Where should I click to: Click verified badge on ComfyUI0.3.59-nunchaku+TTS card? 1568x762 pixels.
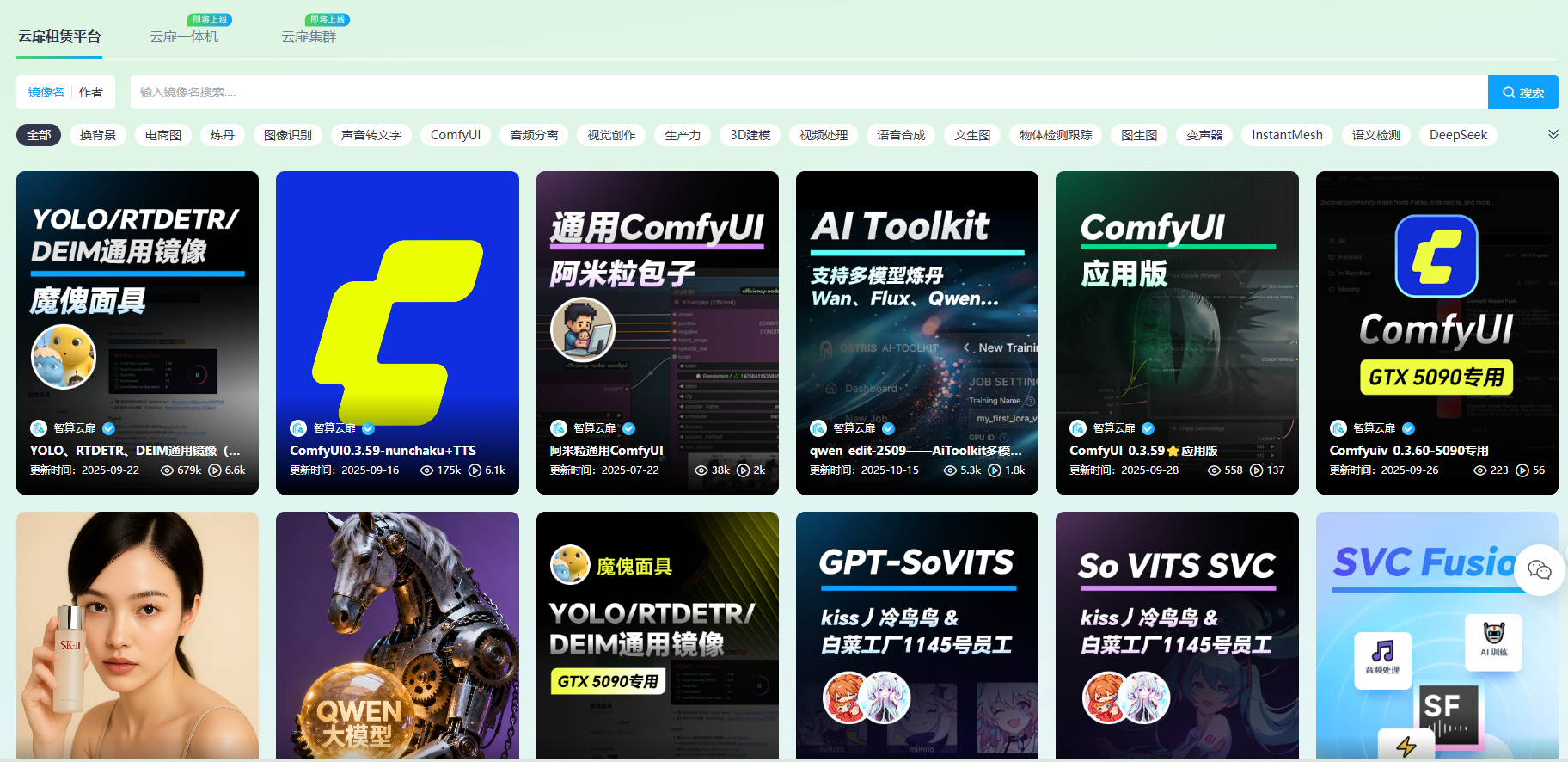368,428
